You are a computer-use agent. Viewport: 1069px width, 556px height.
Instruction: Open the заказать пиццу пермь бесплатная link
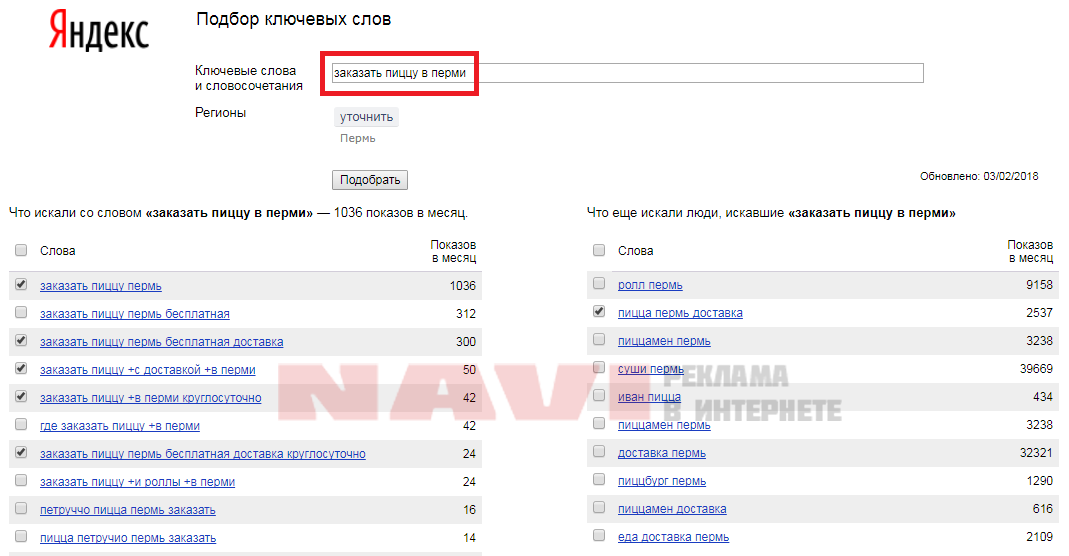point(134,313)
